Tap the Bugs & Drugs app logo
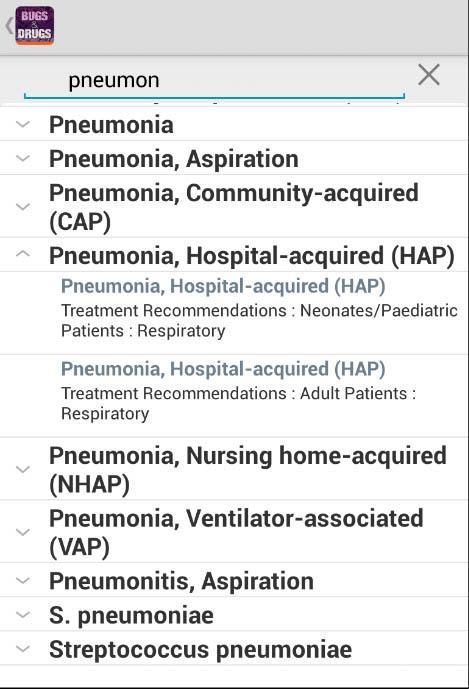Viewport: 469px width, 689px height. pos(35,25)
